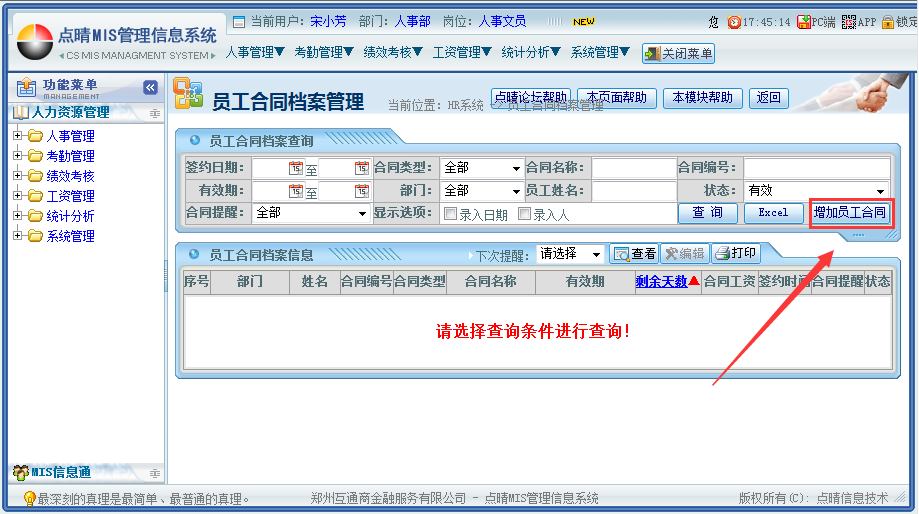
Task: Click the 增加员工合同 button
Action: (x=849, y=213)
